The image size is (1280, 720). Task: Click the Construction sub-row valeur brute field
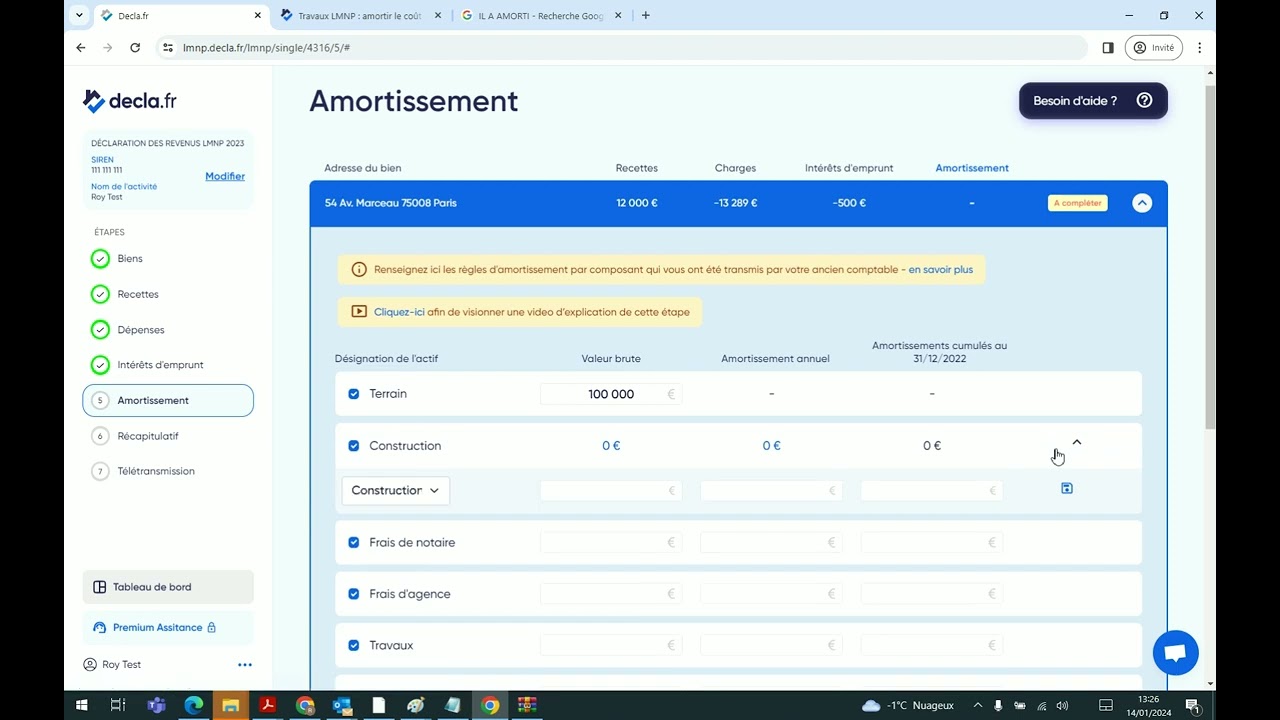611,490
